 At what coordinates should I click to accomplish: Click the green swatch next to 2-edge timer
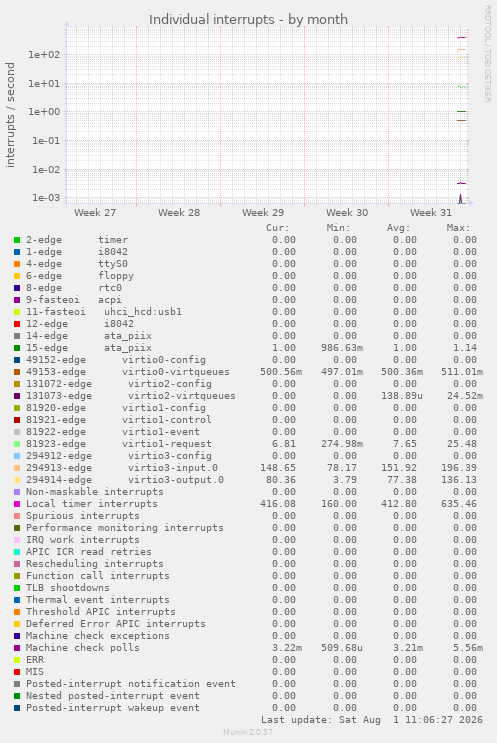(x=17, y=240)
